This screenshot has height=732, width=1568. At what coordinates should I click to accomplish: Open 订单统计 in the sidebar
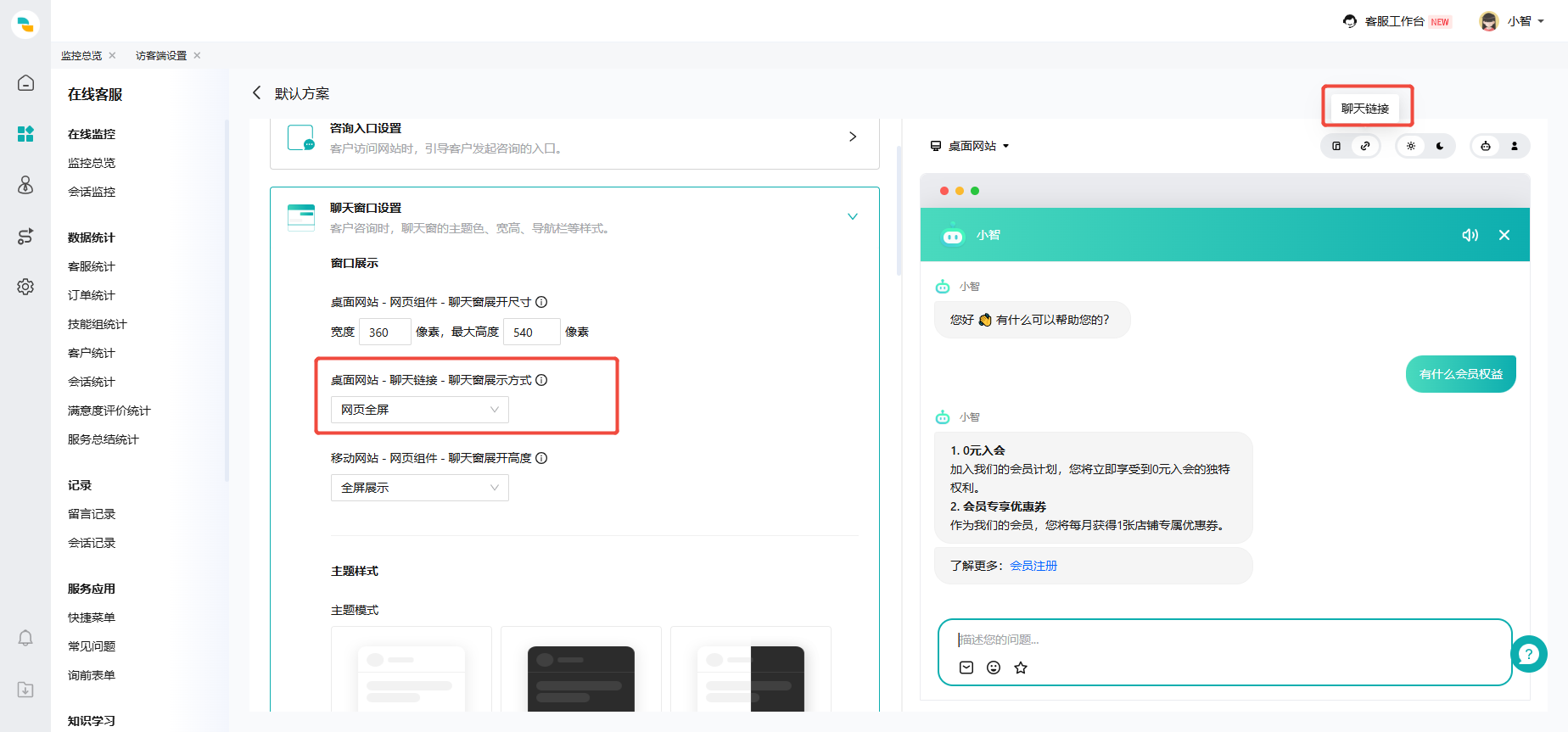pyautogui.click(x=92, y=295)
